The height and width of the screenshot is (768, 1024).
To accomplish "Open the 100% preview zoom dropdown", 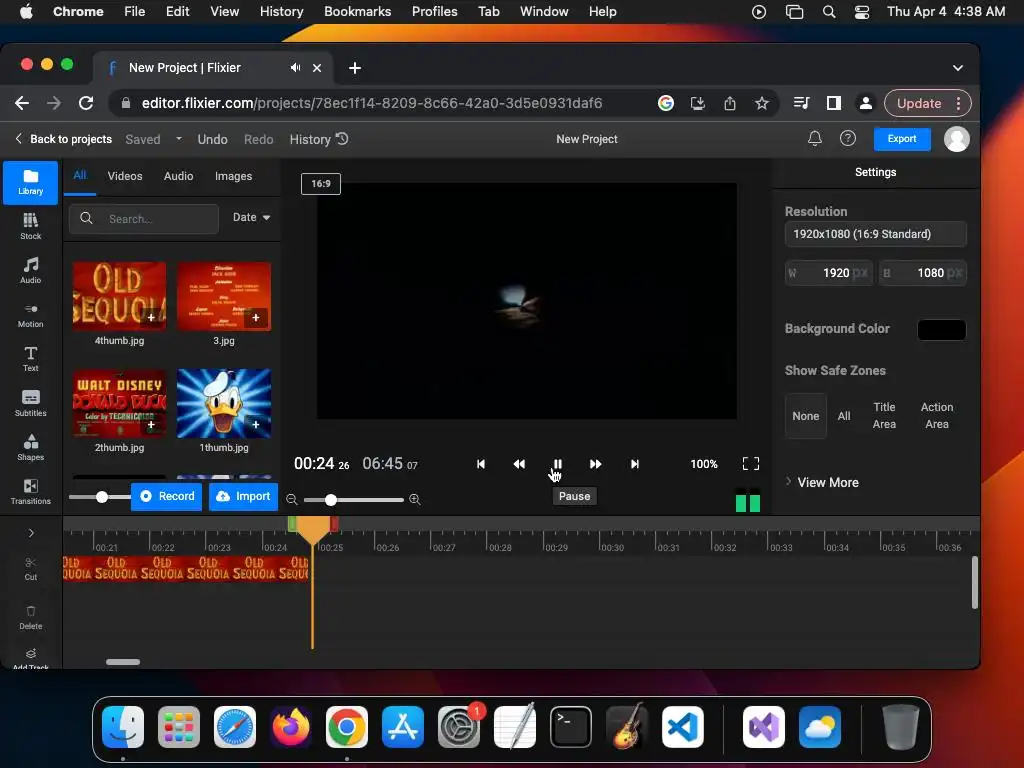I will (704, 464).
